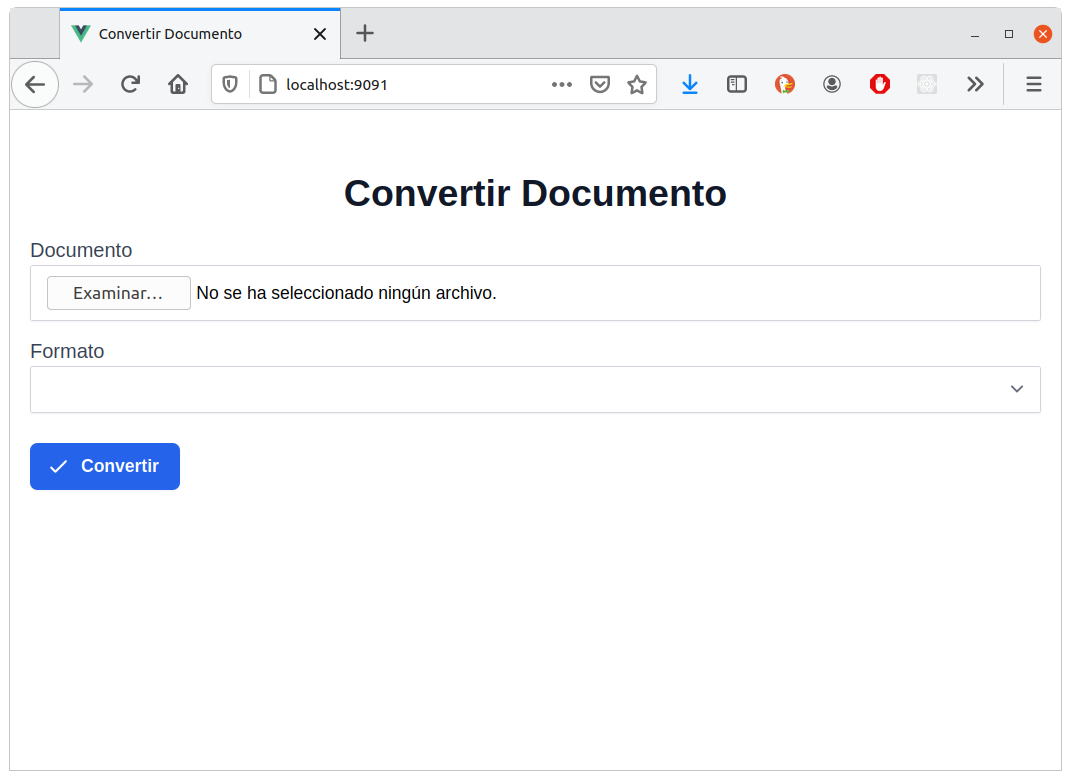Navigate back using the back arrow
Screen dimensions: 1071x780
[34, 84]
